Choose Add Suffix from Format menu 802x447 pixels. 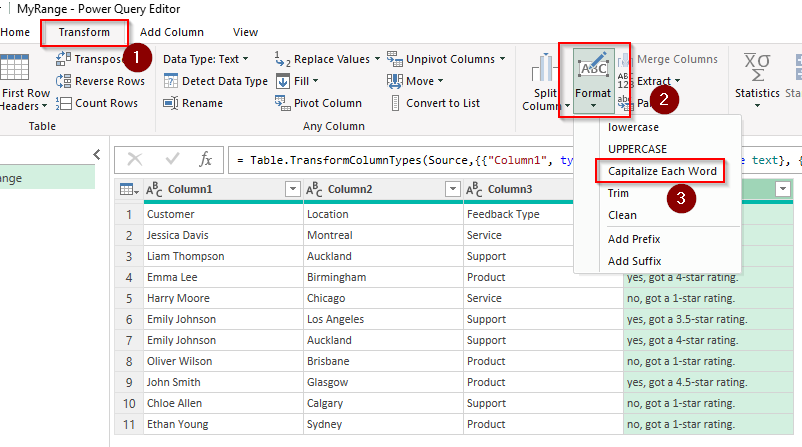pos(634,261)
